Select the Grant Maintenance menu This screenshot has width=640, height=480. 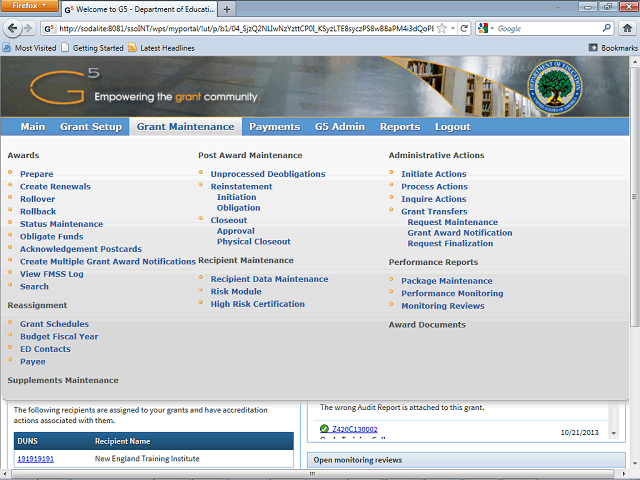186,127
